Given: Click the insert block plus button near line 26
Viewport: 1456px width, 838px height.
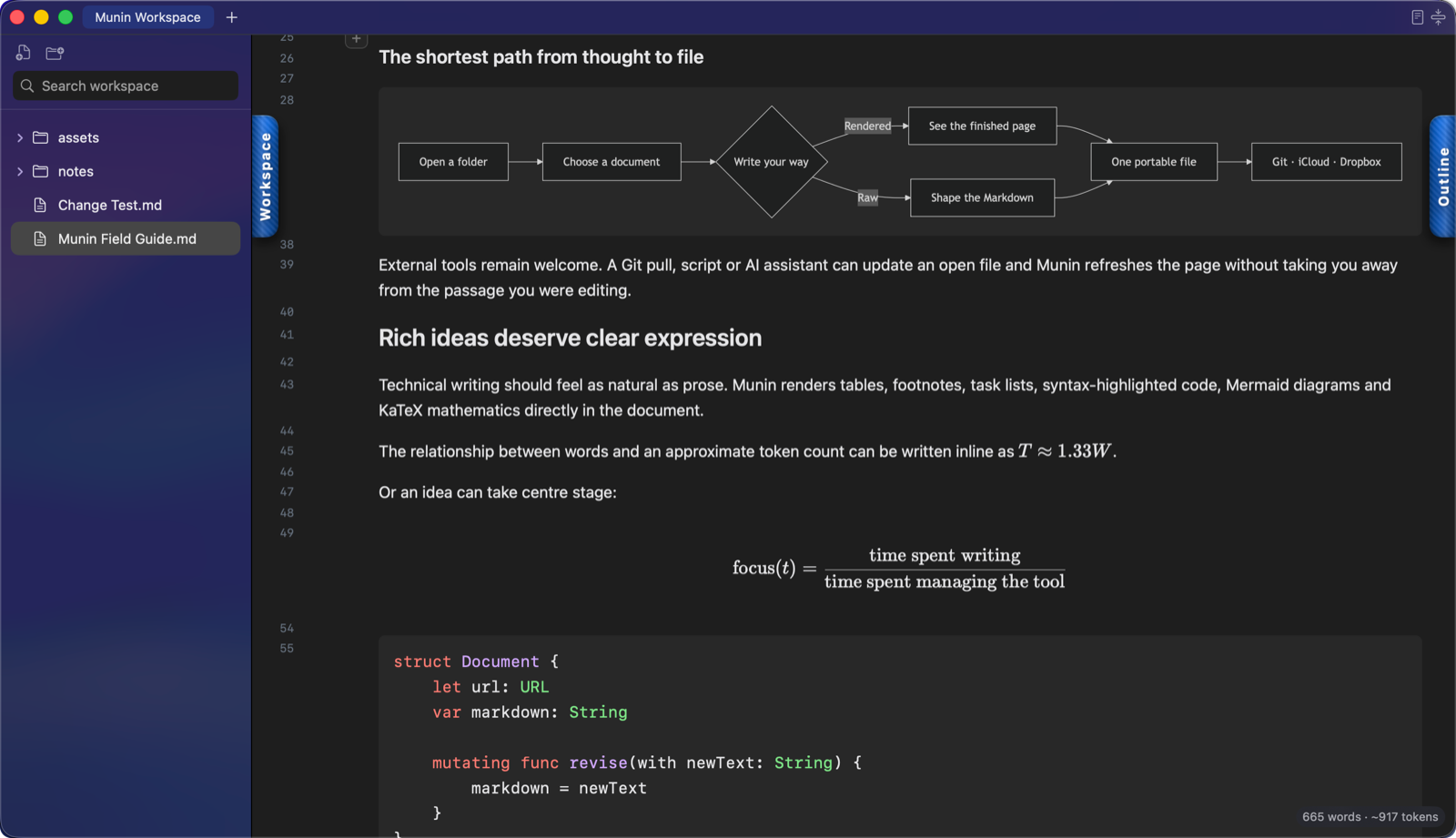Looking at the screenshot, I should click(x=357, y=39).
